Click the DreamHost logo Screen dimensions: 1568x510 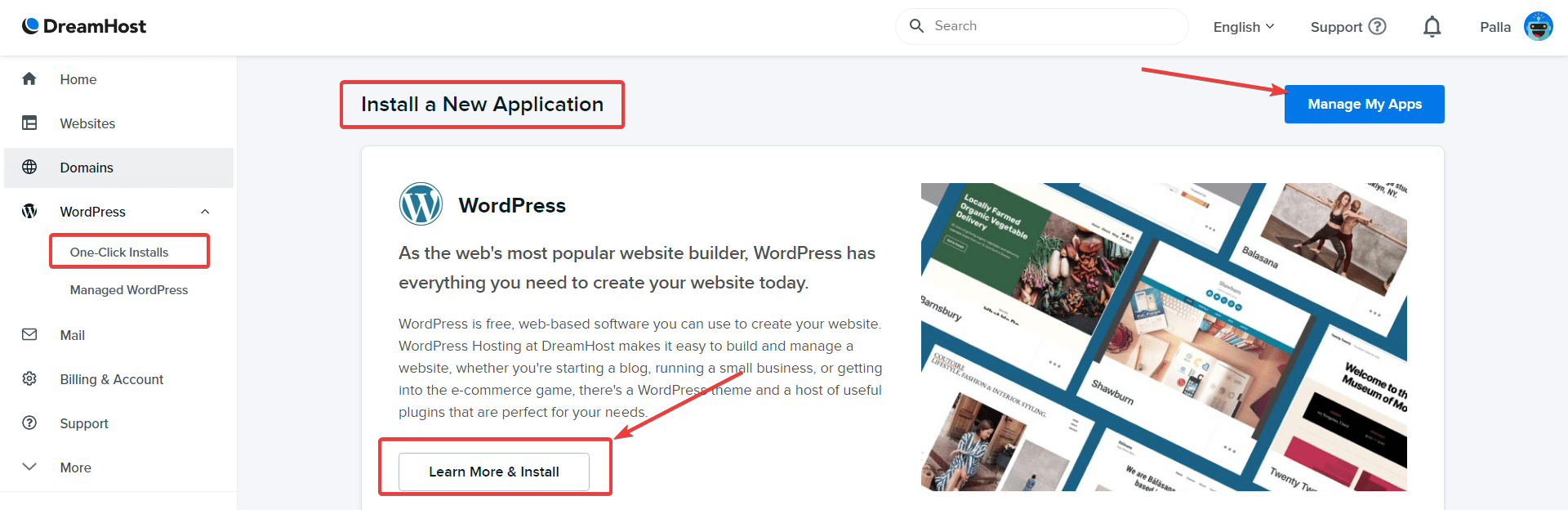pos(84,26)
